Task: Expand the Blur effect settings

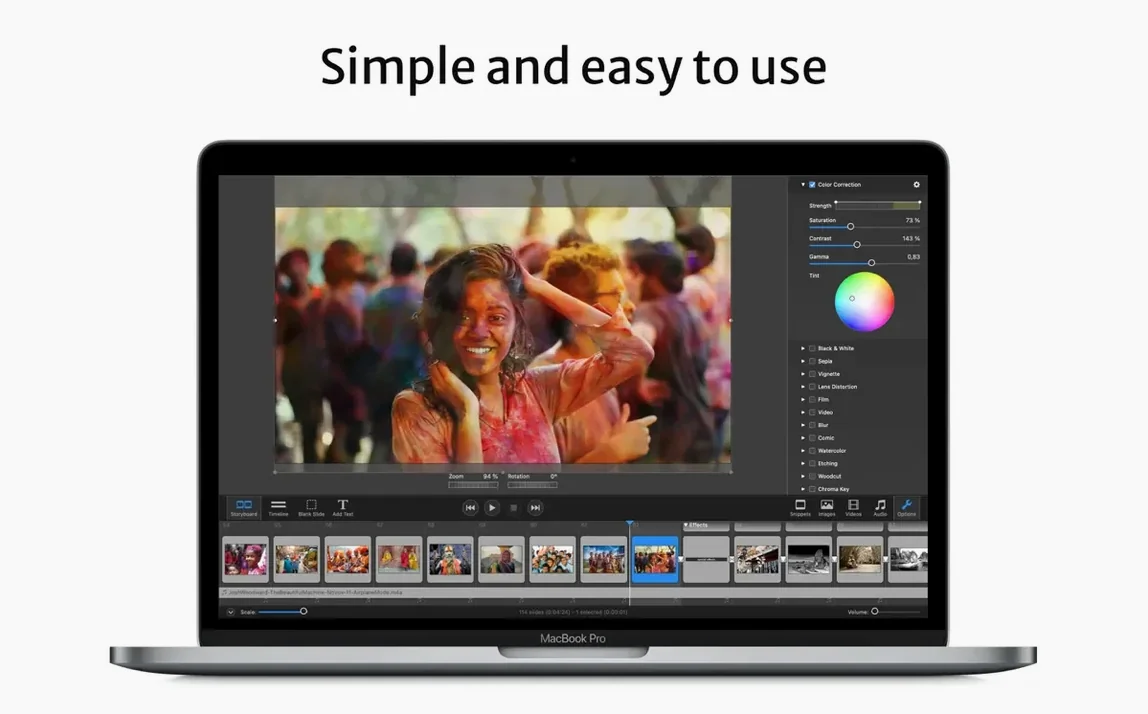Action: [803, 425]
